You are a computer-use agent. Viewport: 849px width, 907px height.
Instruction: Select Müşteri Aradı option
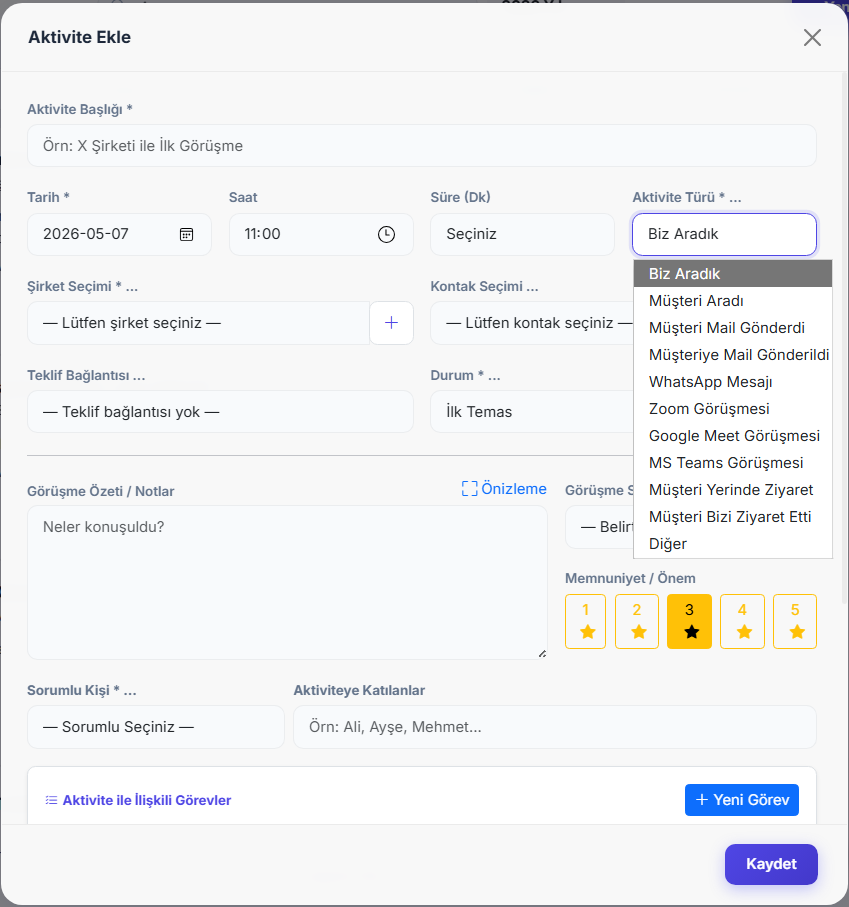(x=733, y=301)
